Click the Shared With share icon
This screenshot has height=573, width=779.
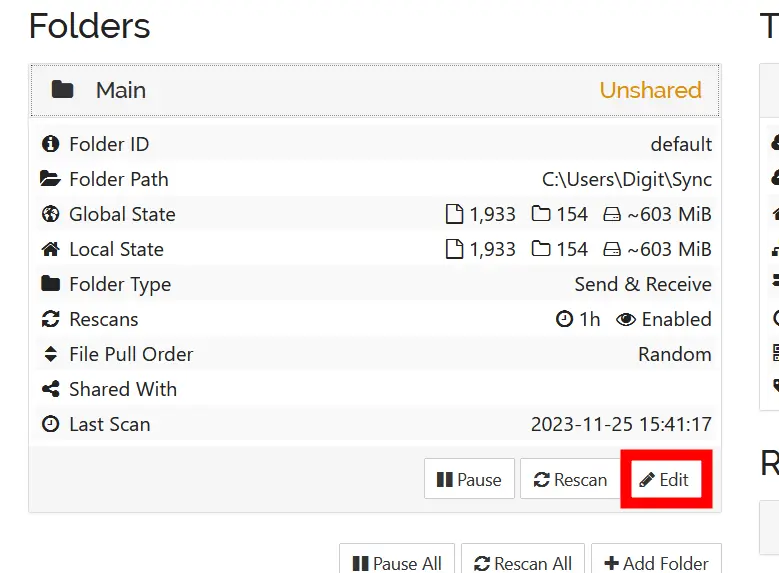coord(50,390)
